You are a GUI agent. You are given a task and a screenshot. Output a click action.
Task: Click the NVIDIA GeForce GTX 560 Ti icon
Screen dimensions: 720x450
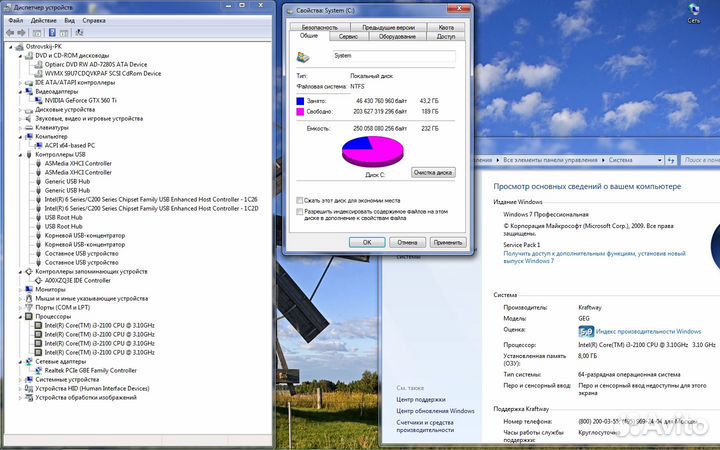click(39, 100)
